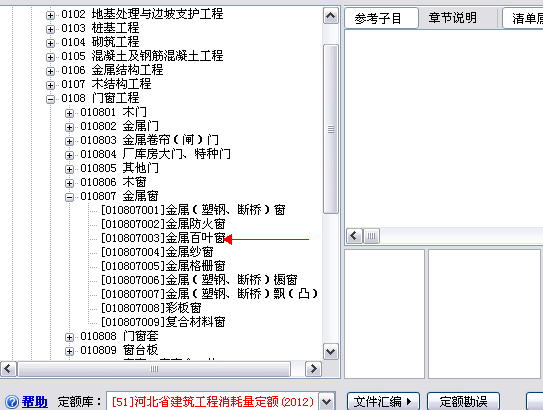Image resolution: width=543 pixels, height=410 pixels.
Task: Click the 文件汇编 button
Action: [x=383, y=402]
